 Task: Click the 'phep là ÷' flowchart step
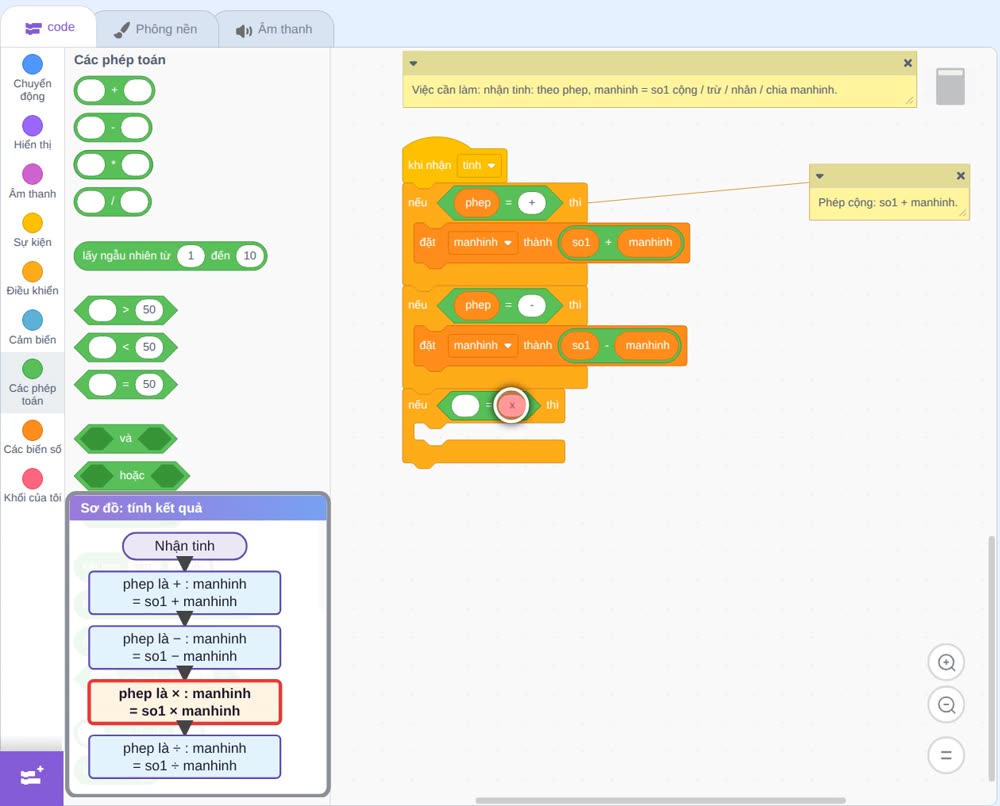[184, 757]
